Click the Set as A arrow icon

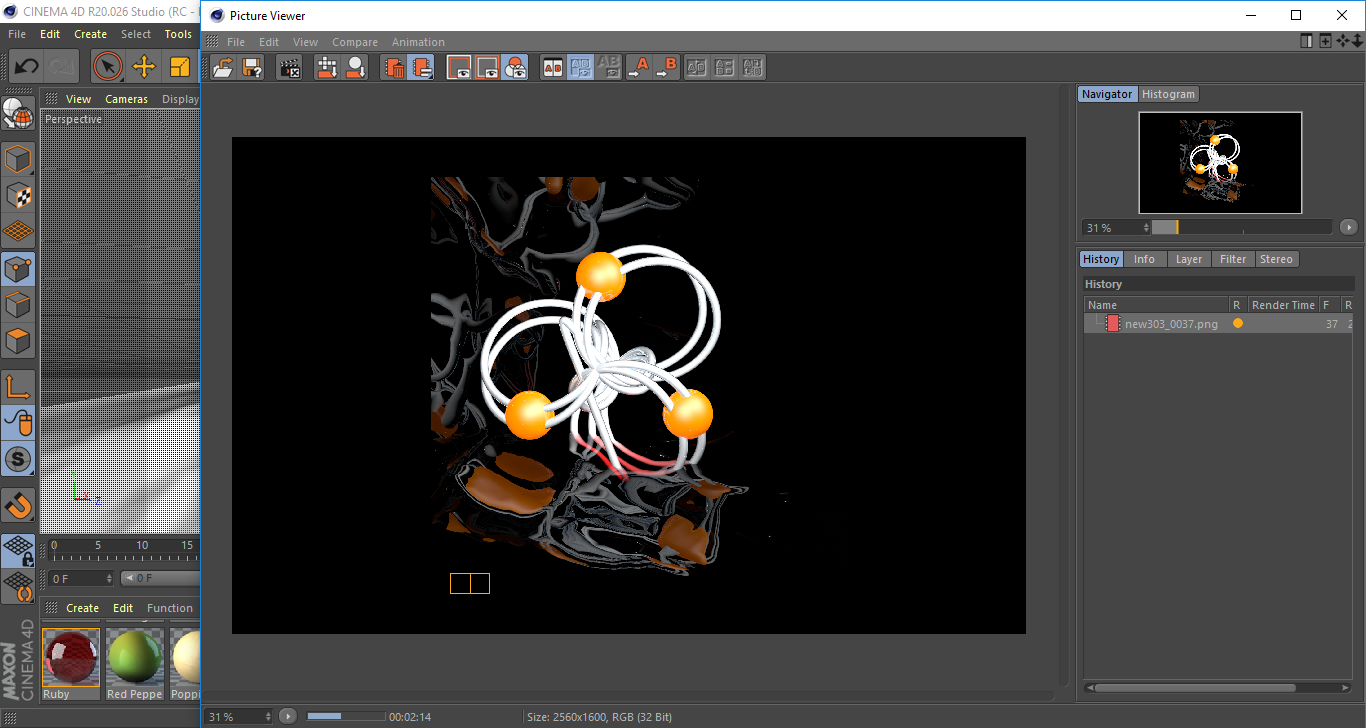coord(638,67)
